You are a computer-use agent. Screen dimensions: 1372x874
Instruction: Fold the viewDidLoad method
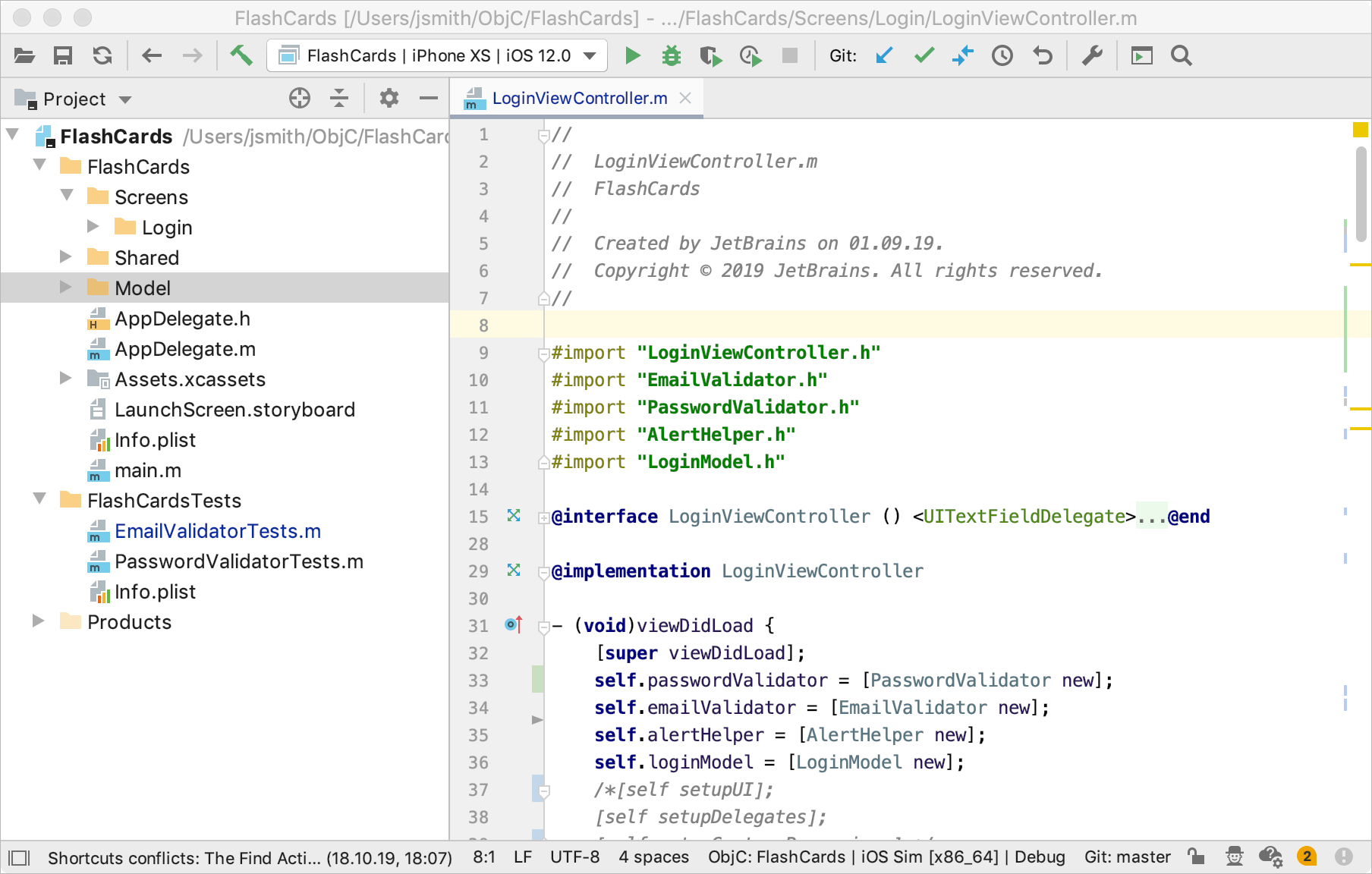click(x=543, y=627)
